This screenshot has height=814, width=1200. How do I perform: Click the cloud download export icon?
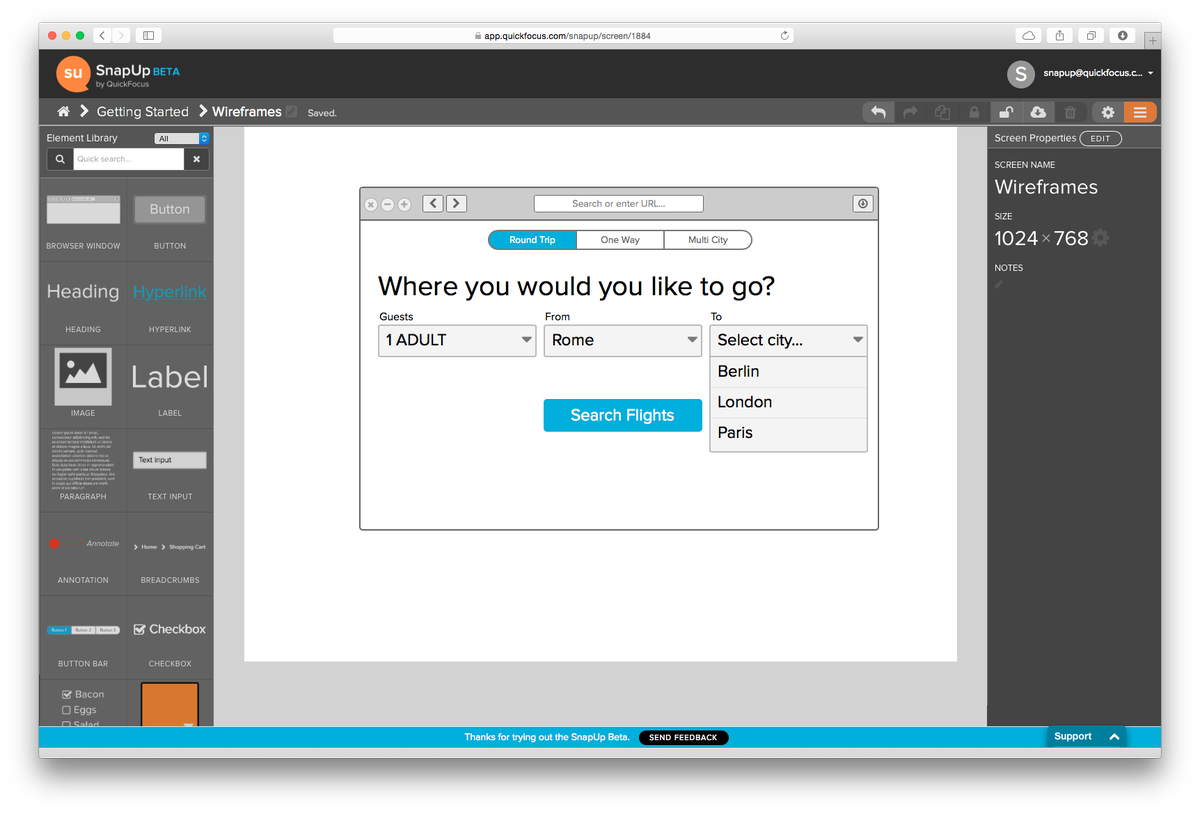pos(1038,112)
